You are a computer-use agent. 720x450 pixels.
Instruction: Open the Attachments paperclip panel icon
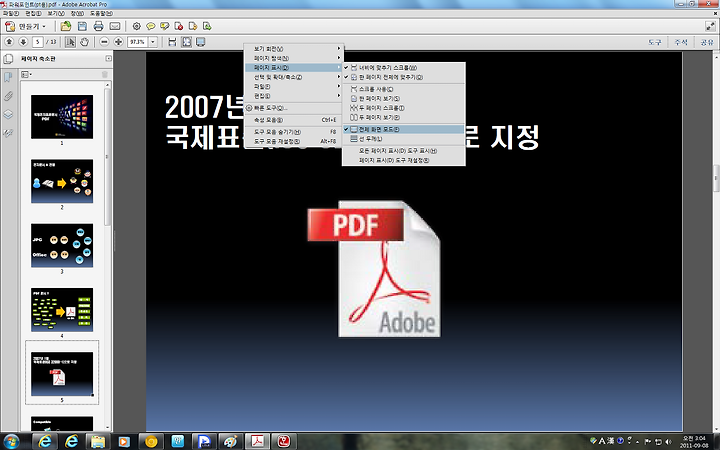coord(8,96)
